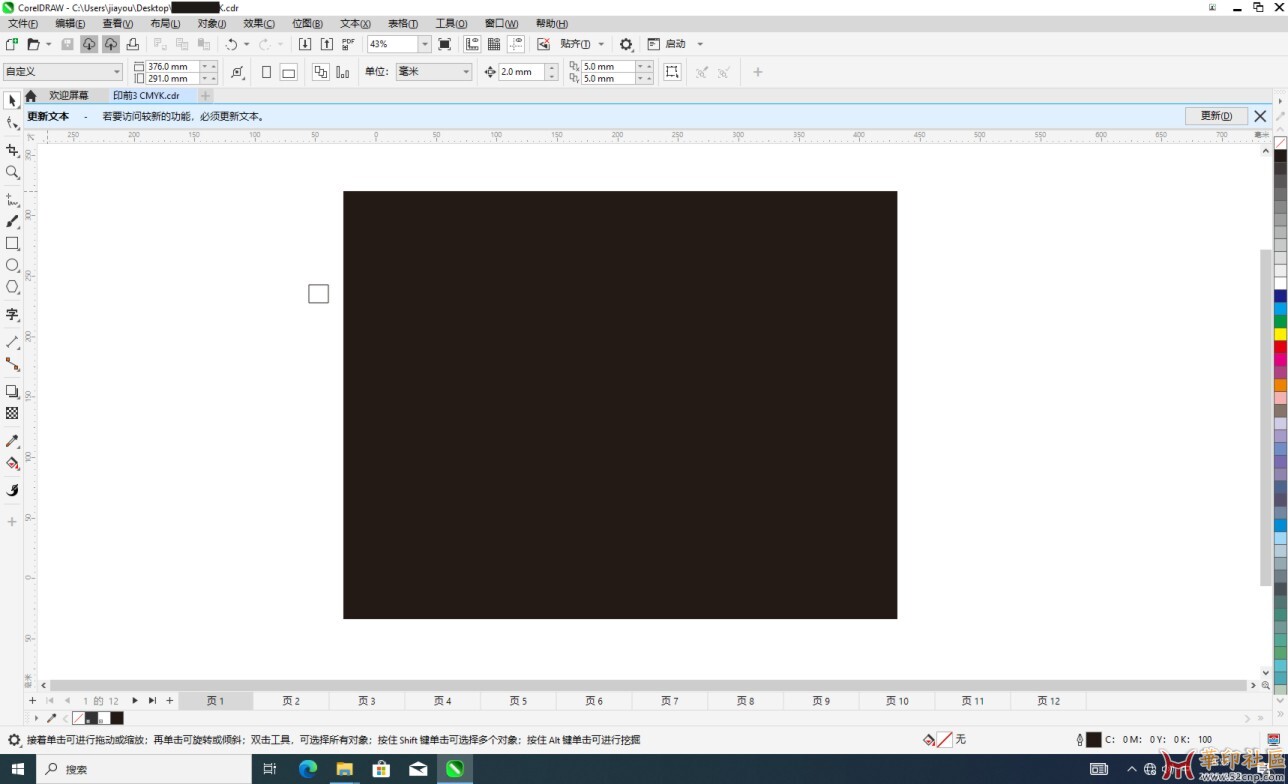This screenshot has height=784, width=1288.
Task: Open Microsoft Edge from the taskbar
Action: tap(307, 769)
